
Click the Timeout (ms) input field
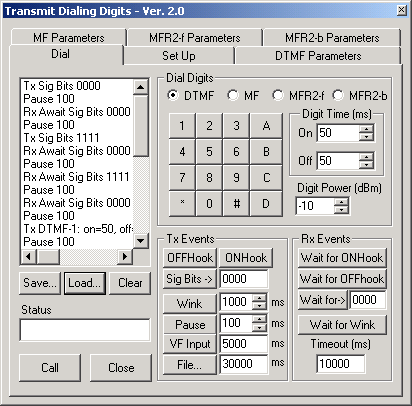coord(340,363)
